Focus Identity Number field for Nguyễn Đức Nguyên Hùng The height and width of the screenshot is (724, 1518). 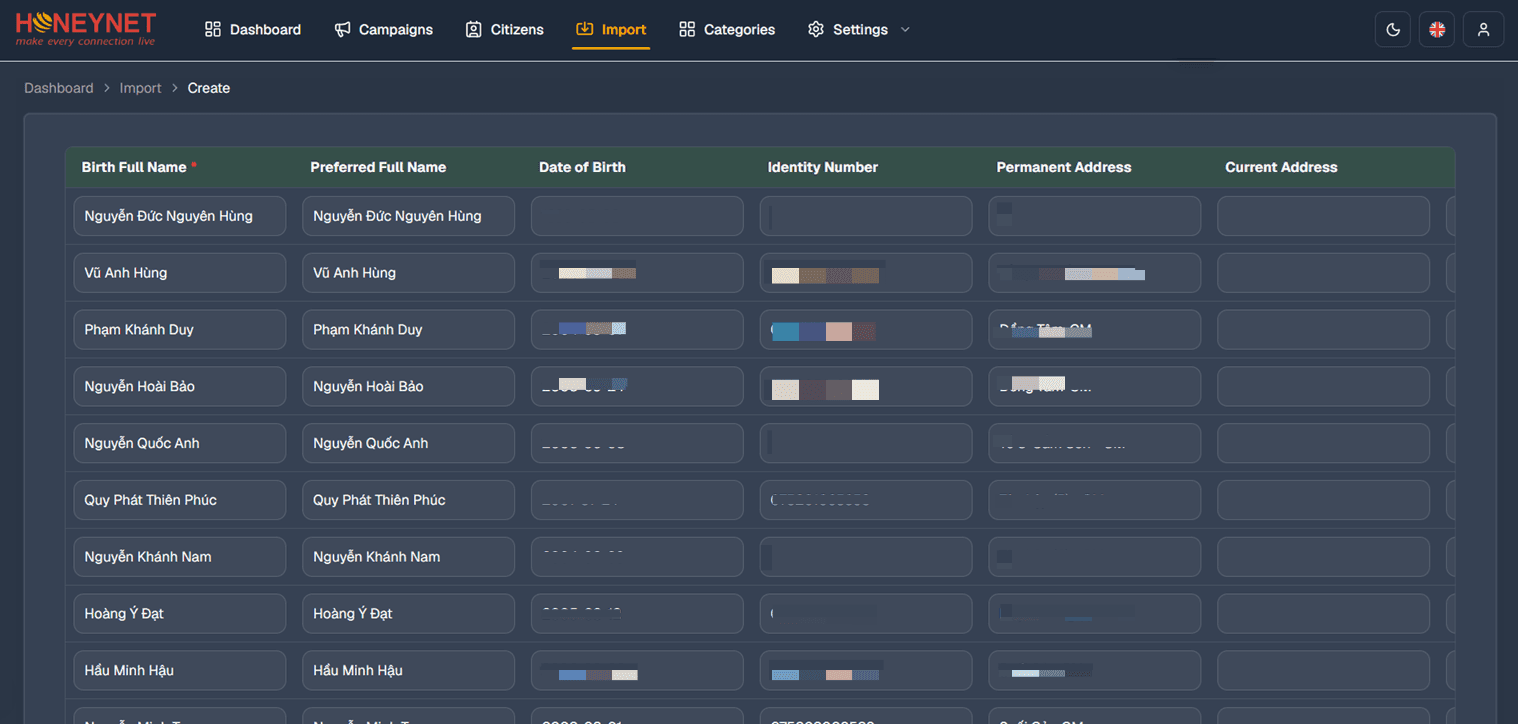[x=866, y=216]
